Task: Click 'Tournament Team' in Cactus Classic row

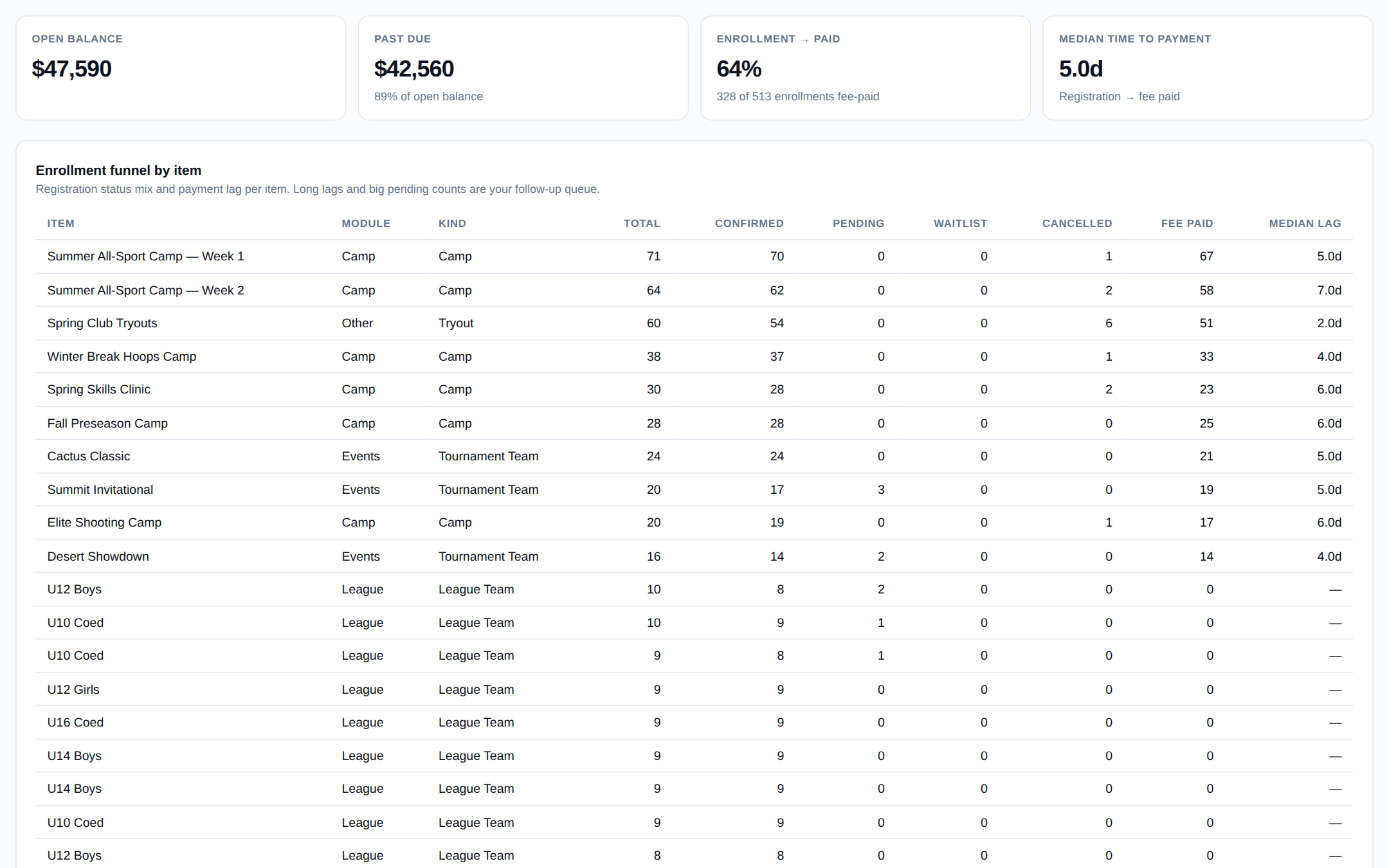Action: point(488,457)
